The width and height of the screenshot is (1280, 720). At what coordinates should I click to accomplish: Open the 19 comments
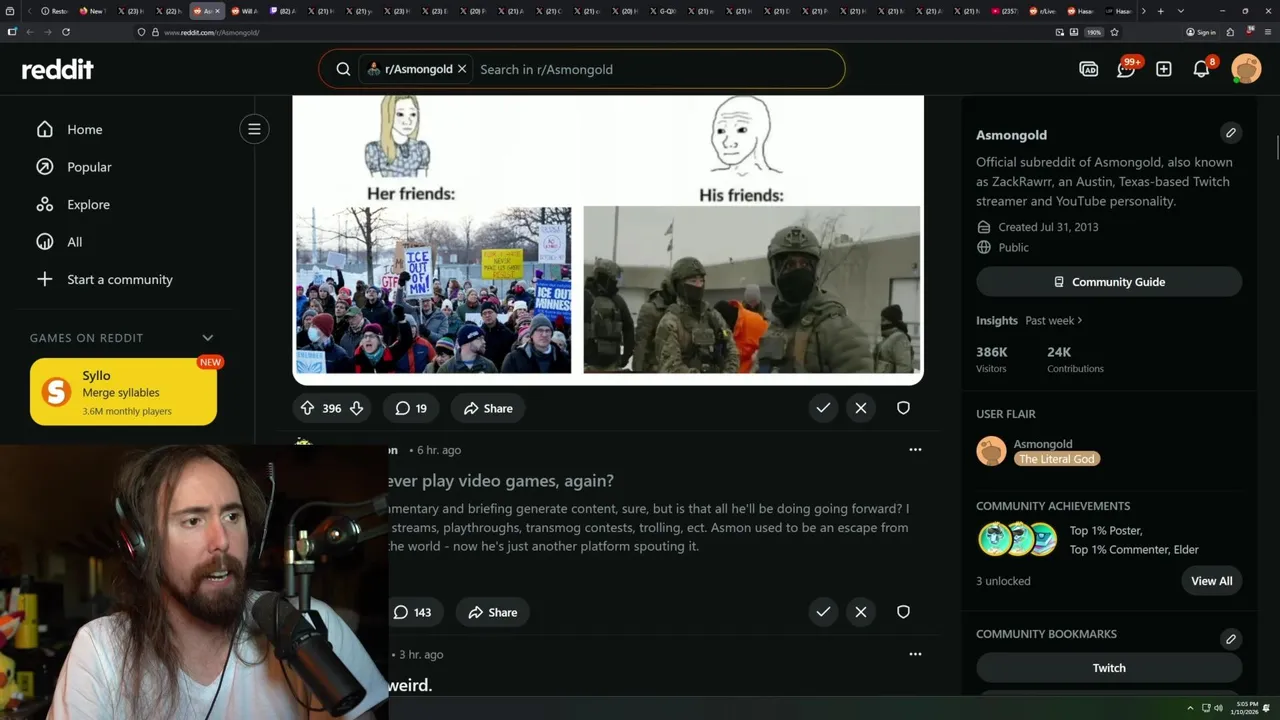pyautogui.click(x=411, y=408)
